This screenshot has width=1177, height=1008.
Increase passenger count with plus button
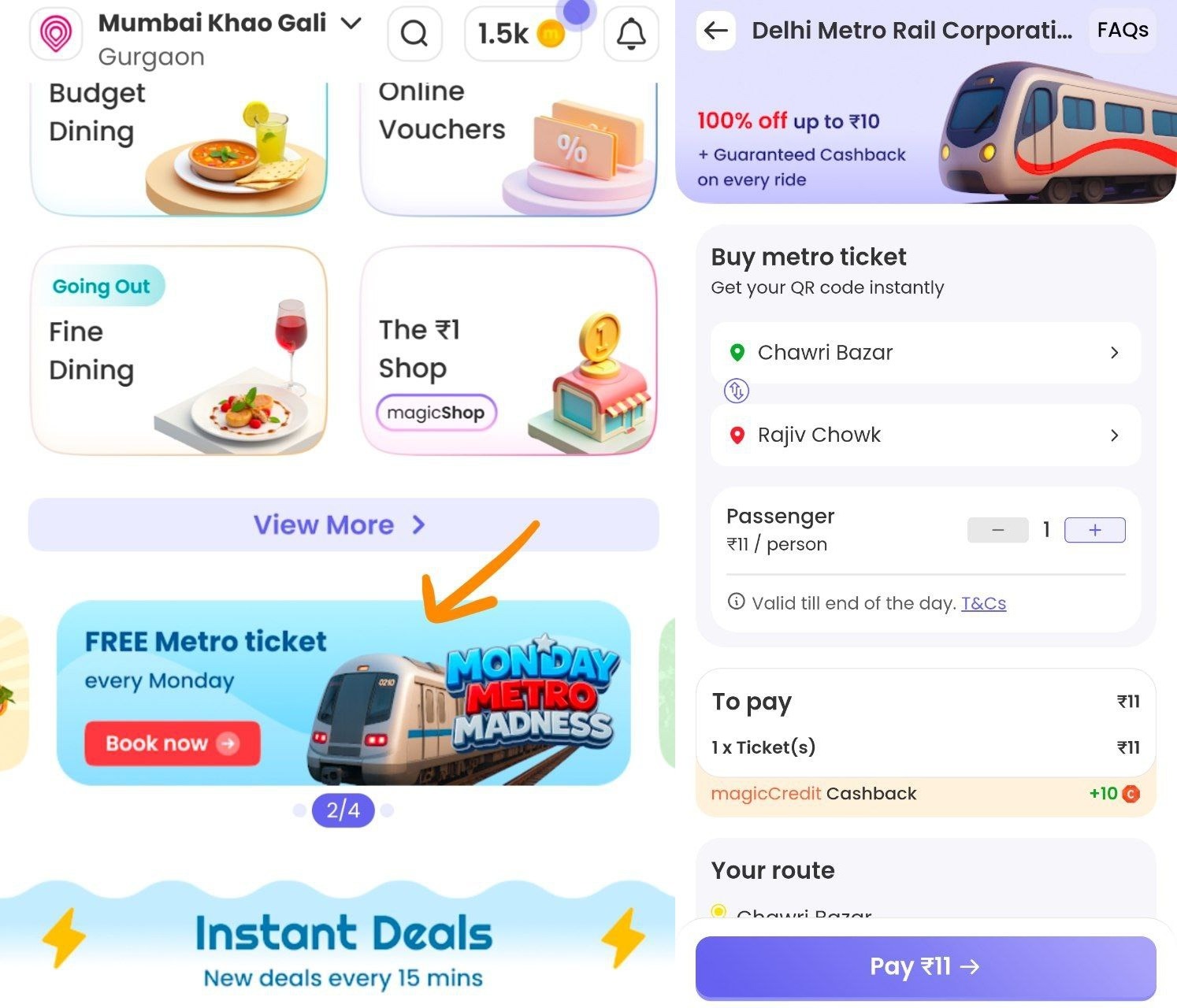tap(1094, 530)
